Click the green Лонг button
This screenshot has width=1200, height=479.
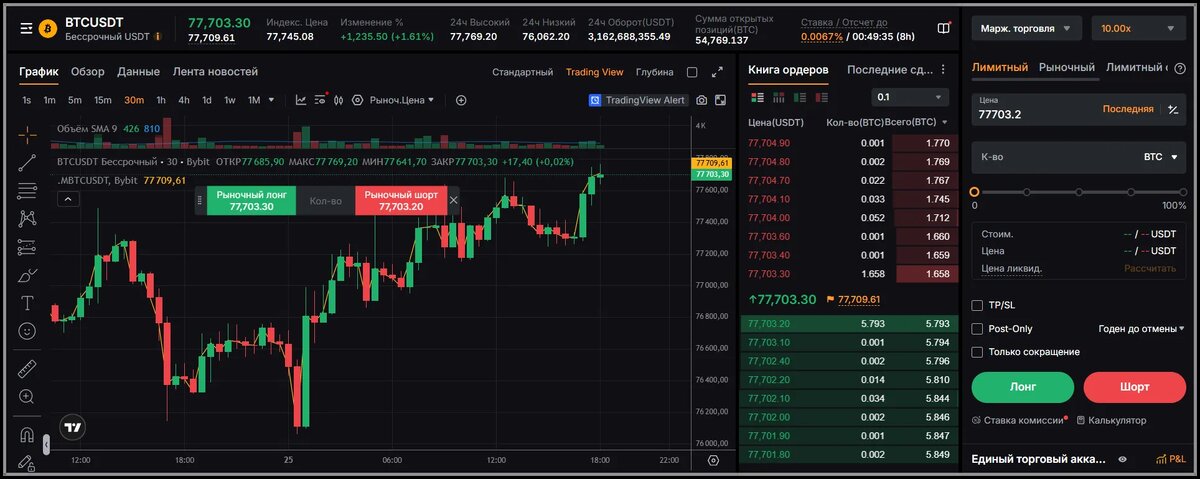point(1023,387)
